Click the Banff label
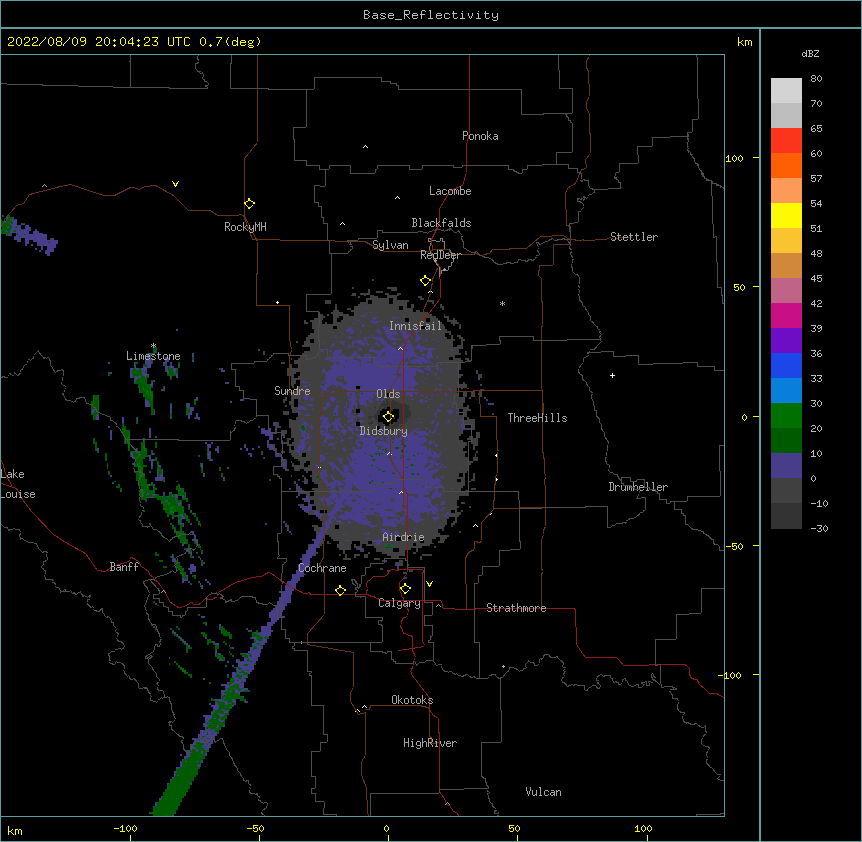Viewport: 862px width, 842px height. click(x=124, y=567)
